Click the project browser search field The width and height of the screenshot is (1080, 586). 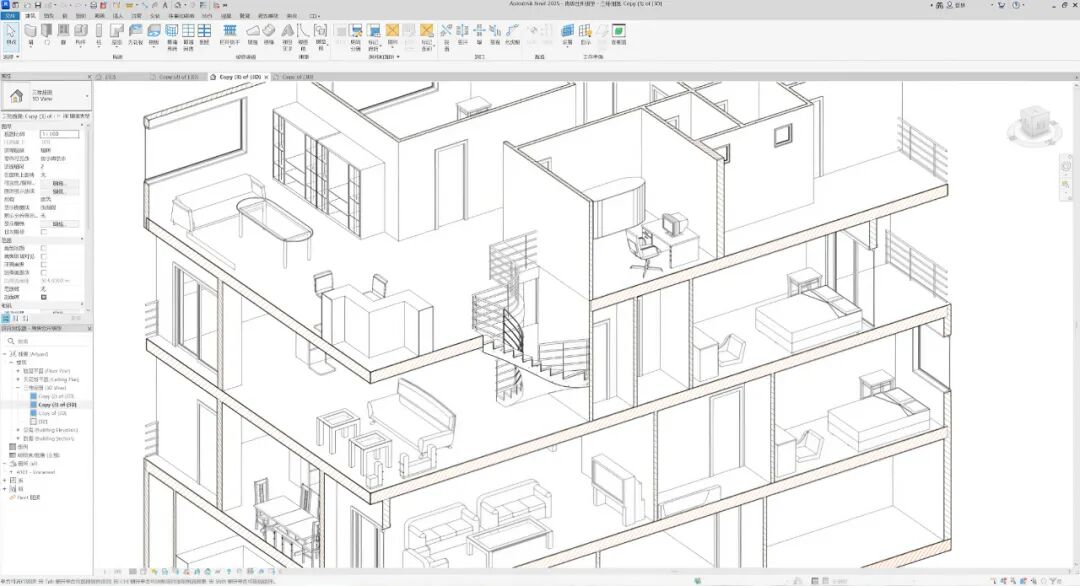coord(45,341)
